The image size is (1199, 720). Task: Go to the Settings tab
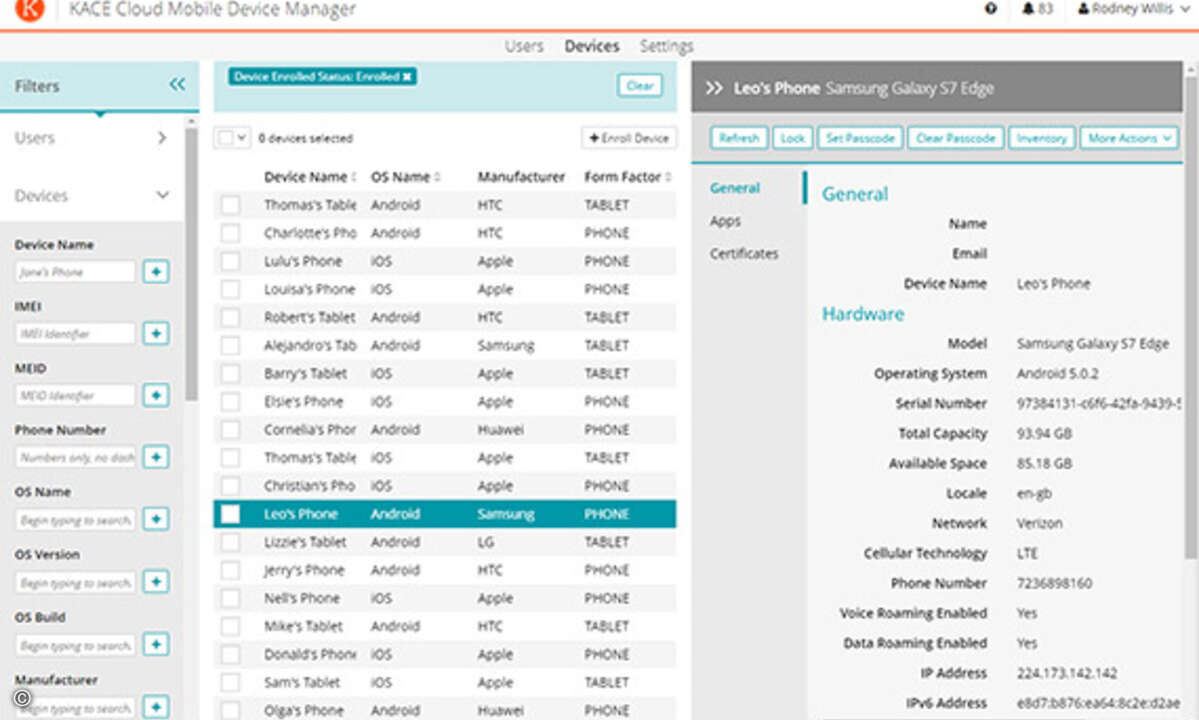(x=666, y=46)
